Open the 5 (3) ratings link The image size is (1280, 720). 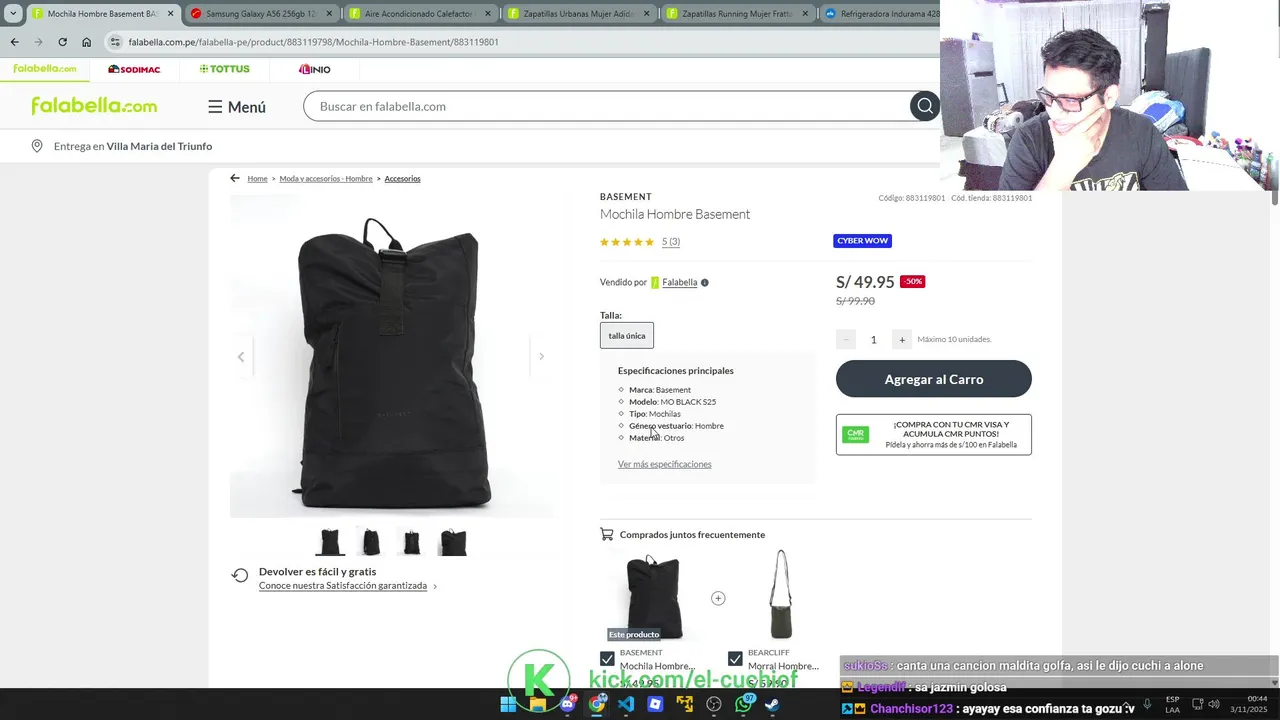point(671,242)
